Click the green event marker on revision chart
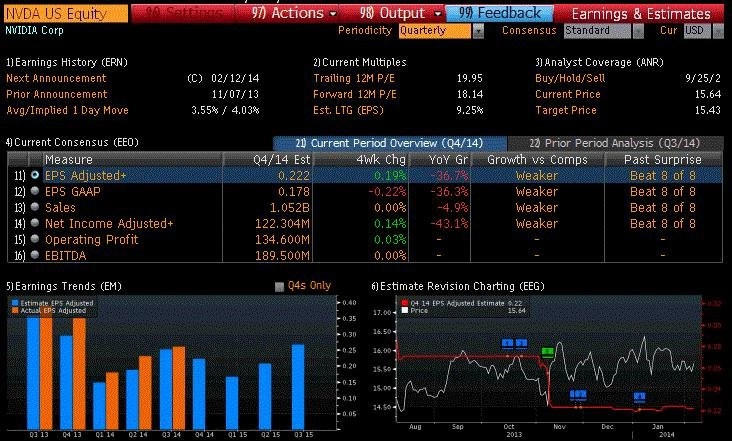 (x=548, y=352)
